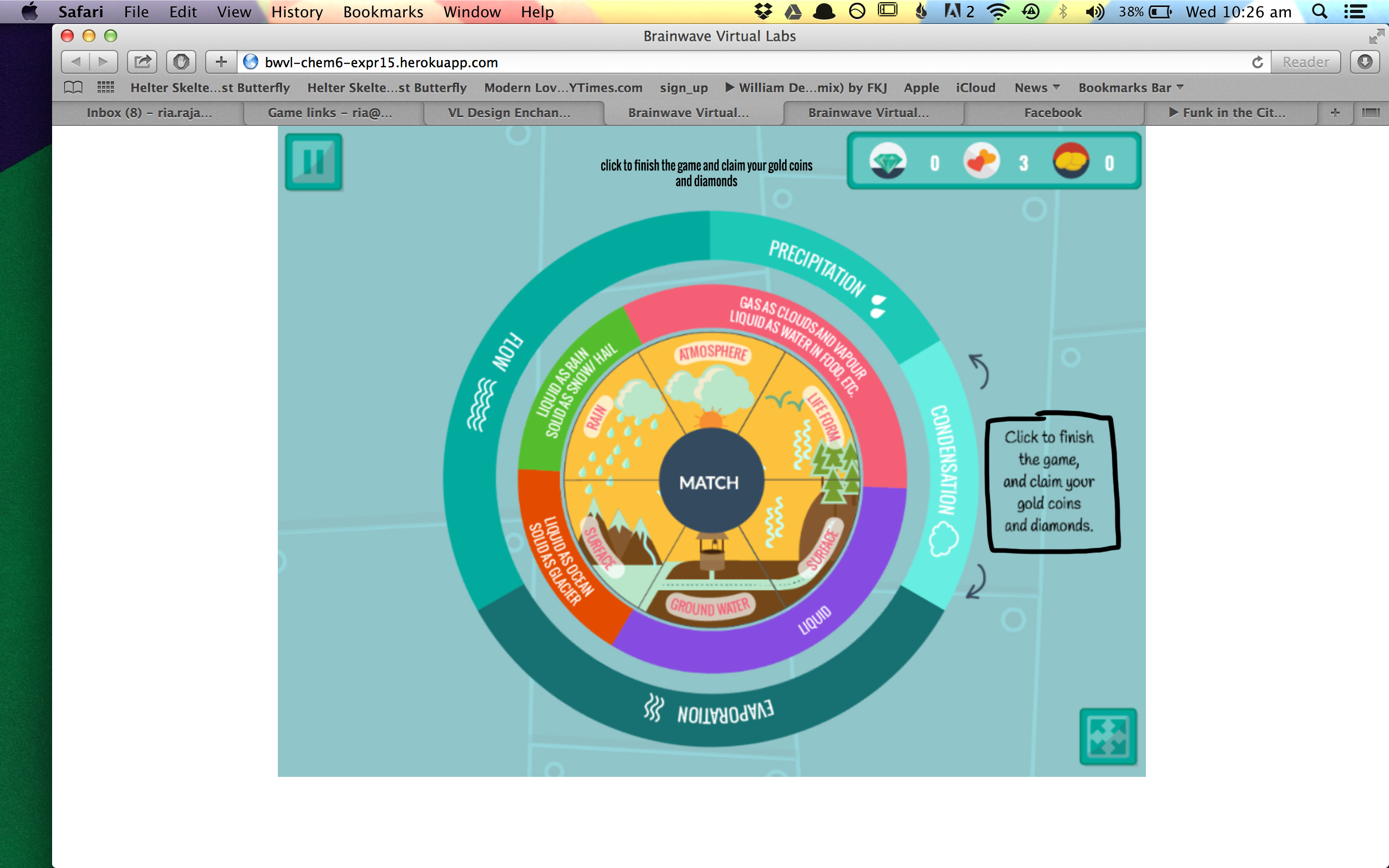Screen dimensions: 1389x868
Task: Switch to the Game links tab
Action: pos(330,113)
